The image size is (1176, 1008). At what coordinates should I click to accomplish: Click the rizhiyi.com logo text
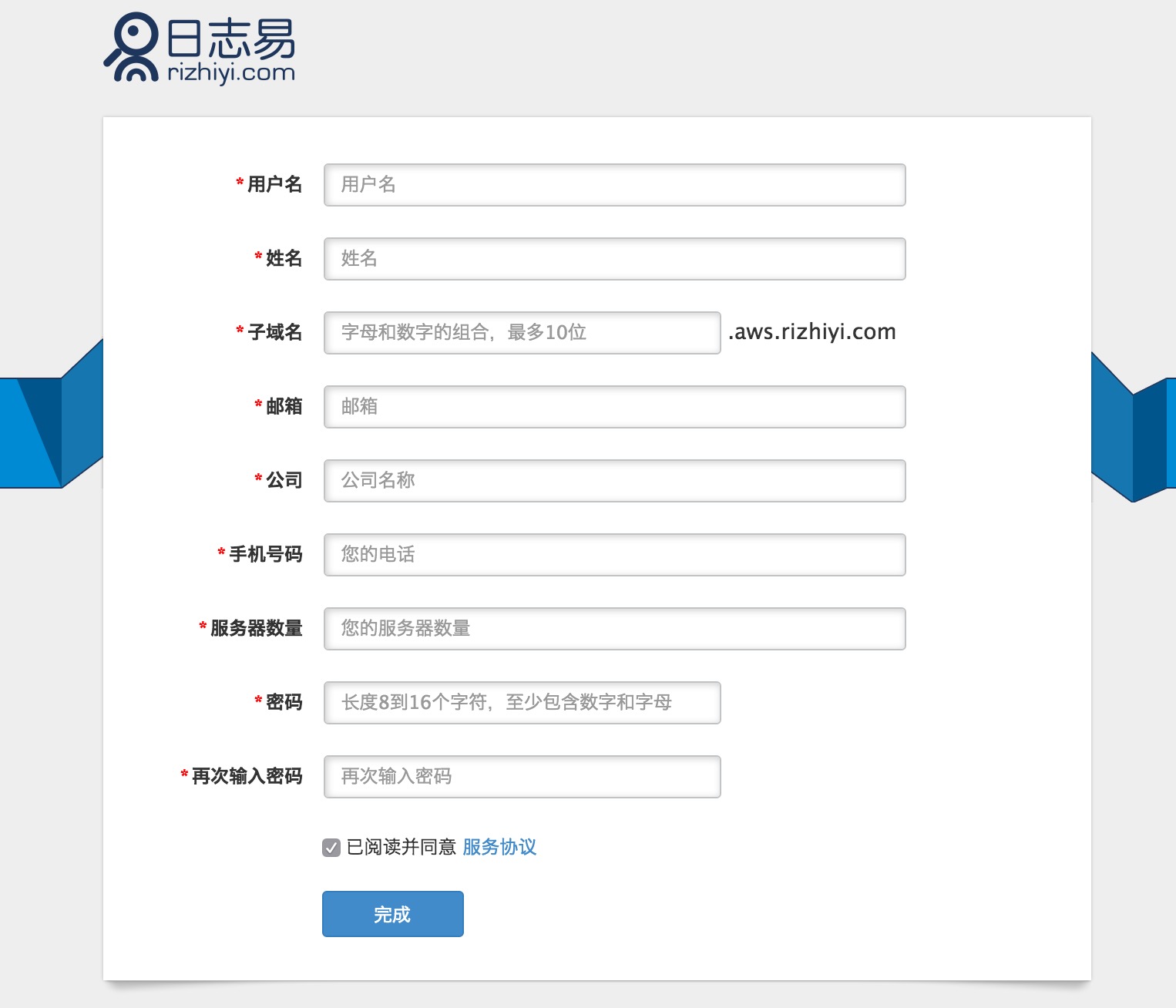pos(231,72)
